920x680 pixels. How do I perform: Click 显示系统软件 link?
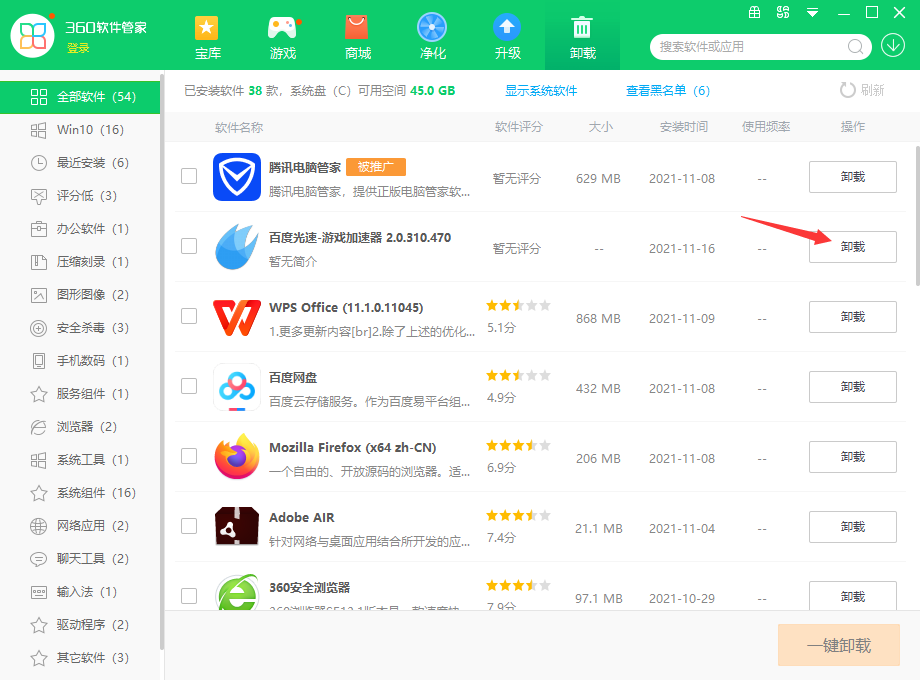pos(541,90)
